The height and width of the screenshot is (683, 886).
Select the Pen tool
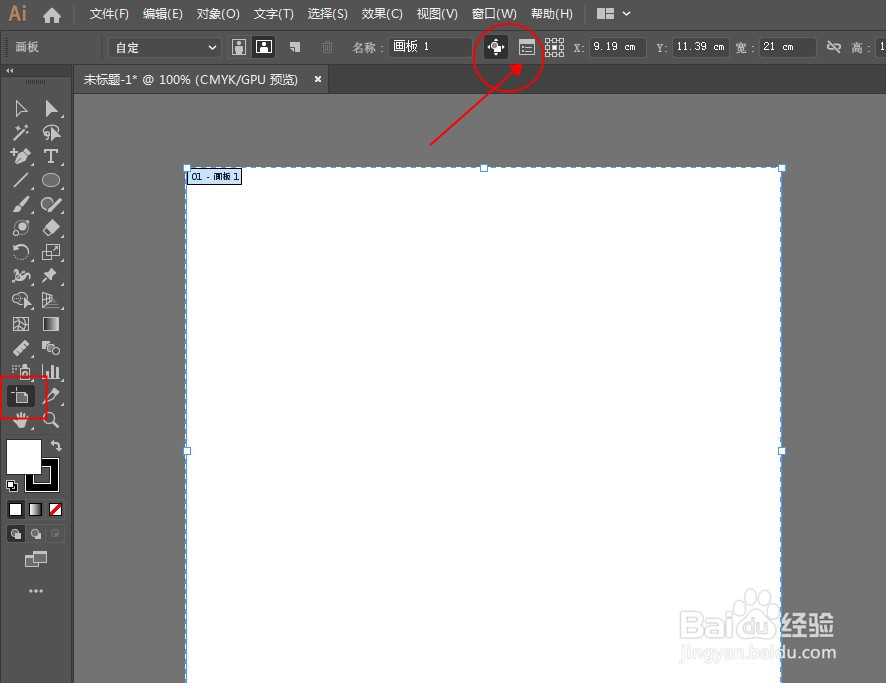[21, 156]
